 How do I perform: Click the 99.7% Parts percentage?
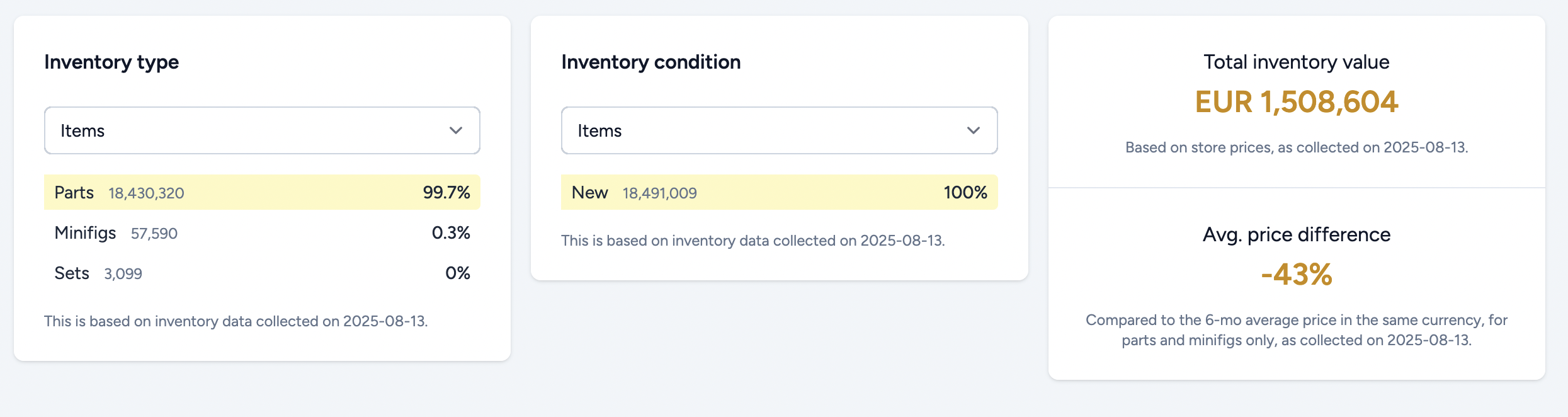(x=446, y=192)
